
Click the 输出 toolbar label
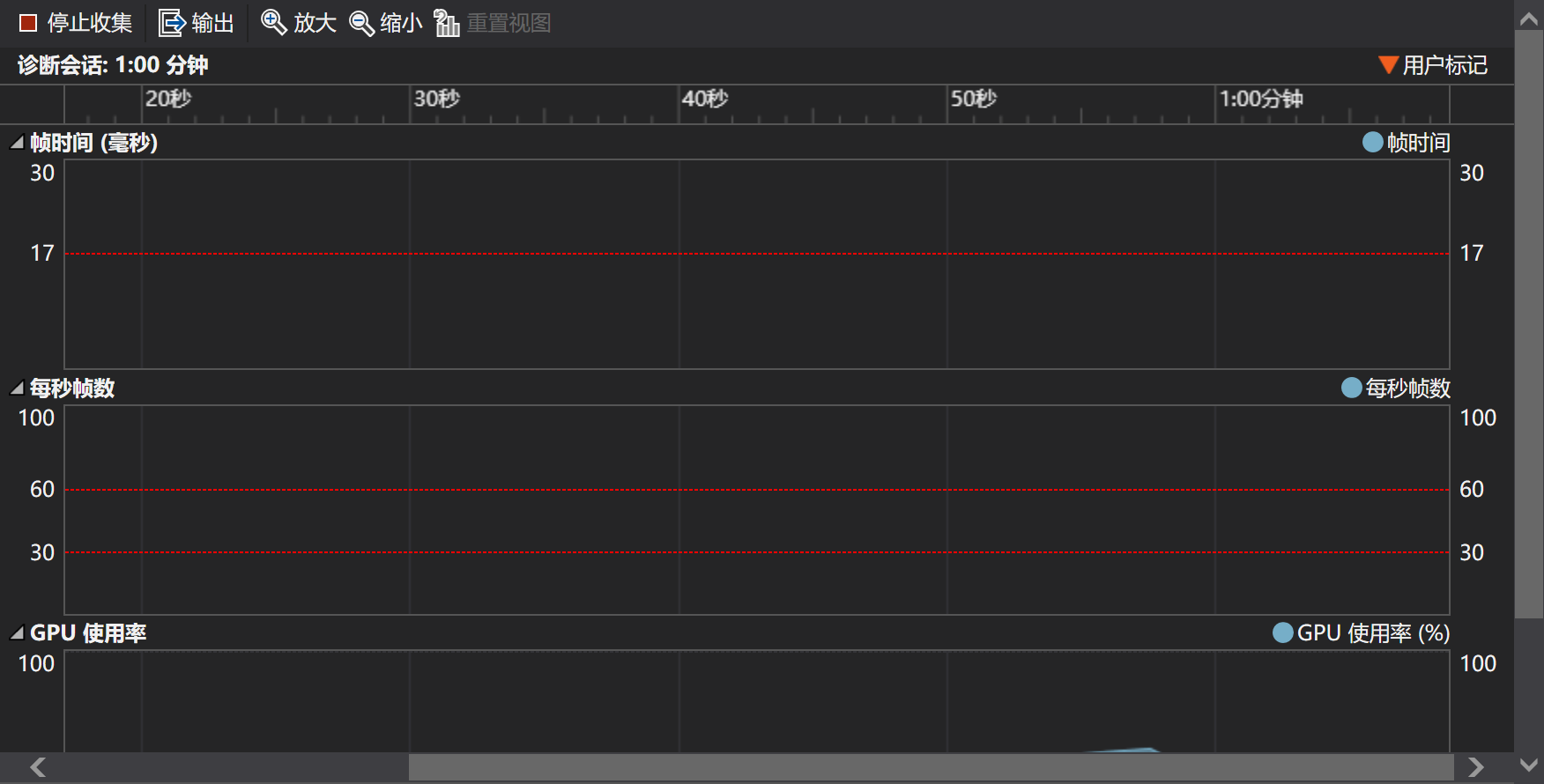(x=213, y=23)
